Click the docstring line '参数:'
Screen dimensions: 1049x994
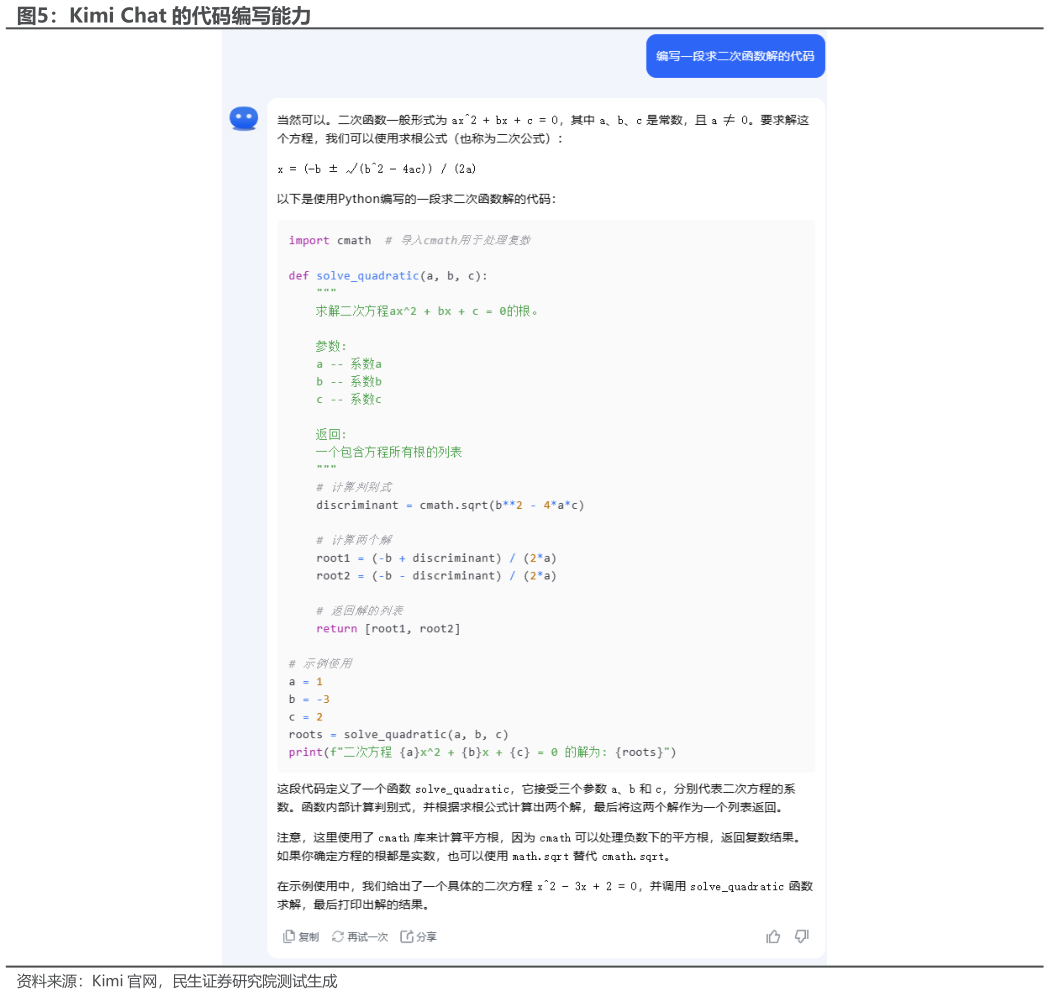[x=331, y=346]
